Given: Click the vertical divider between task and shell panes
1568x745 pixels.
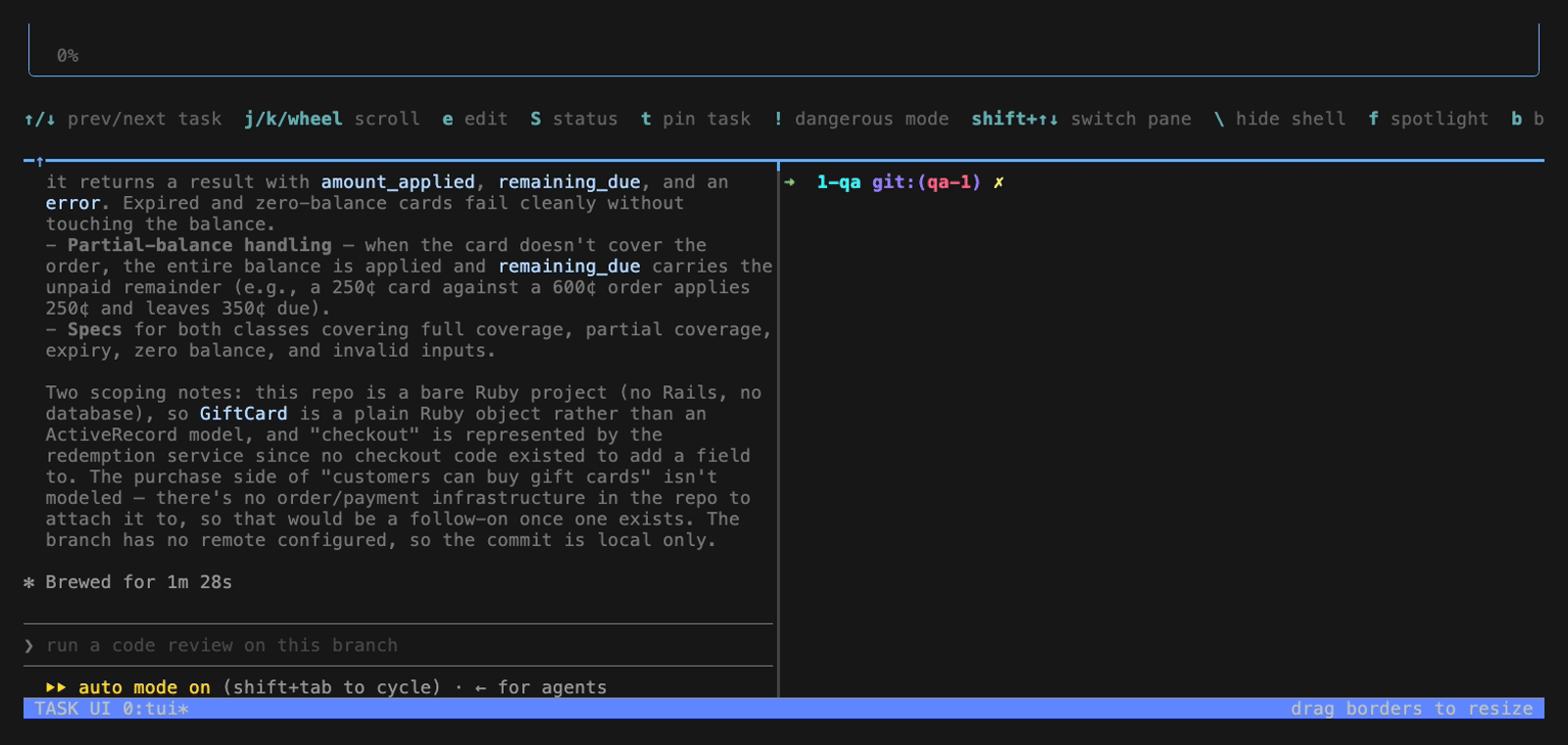Looking at the screenshot, I should coord(778,429).
